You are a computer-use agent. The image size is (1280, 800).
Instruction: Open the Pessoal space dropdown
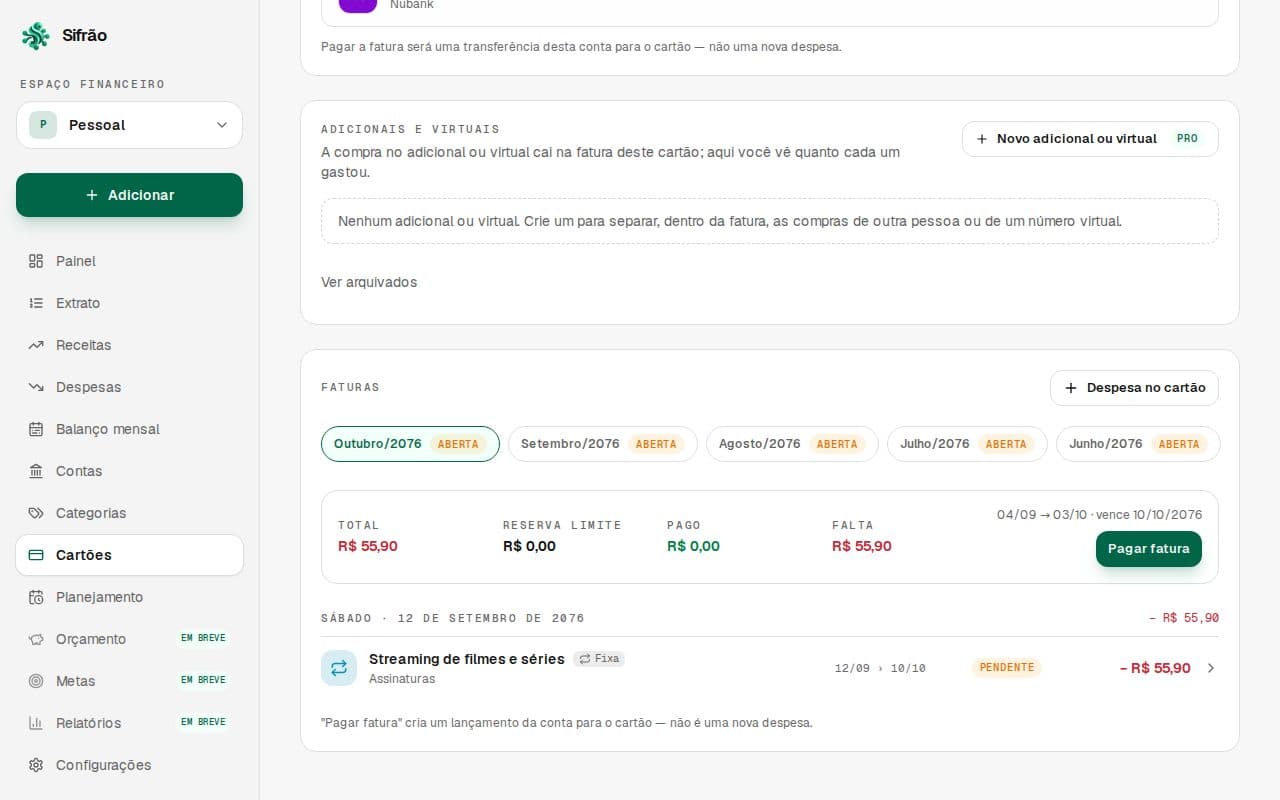point(129,125)
